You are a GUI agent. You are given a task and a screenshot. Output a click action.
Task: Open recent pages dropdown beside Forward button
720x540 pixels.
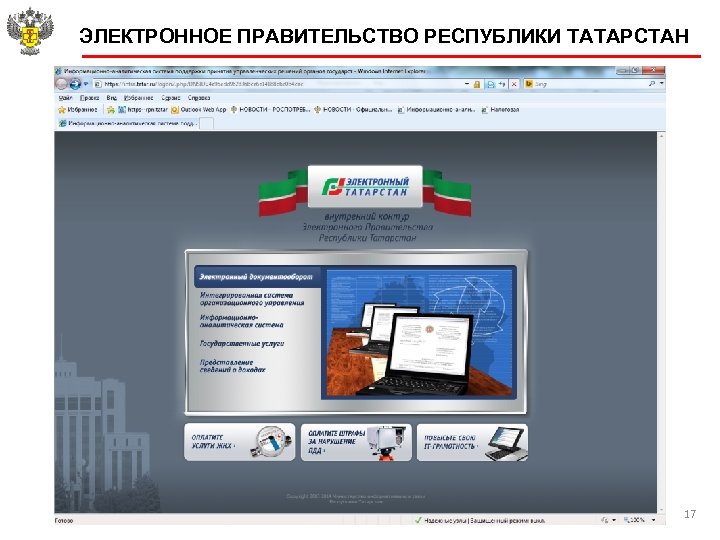click(x=86, y=84)
